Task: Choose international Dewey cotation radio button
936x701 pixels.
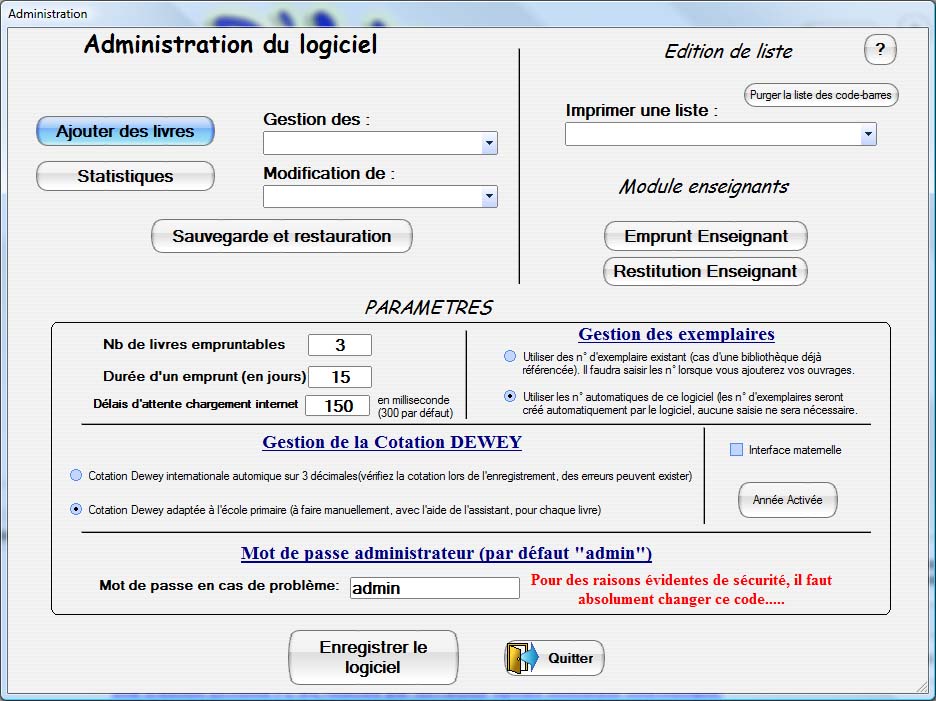Action: (77, 475)
